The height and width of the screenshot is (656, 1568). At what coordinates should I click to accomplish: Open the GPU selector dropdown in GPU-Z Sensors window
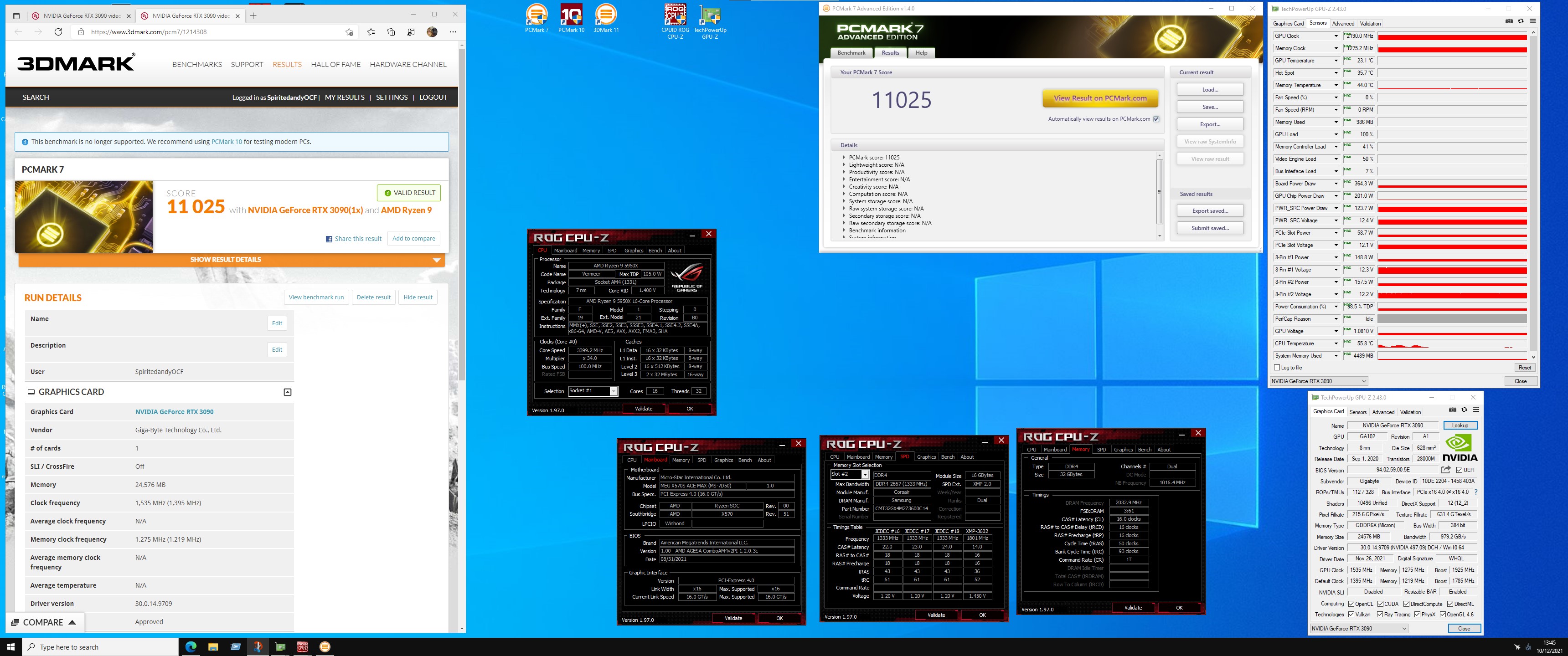coord(1318,381)
